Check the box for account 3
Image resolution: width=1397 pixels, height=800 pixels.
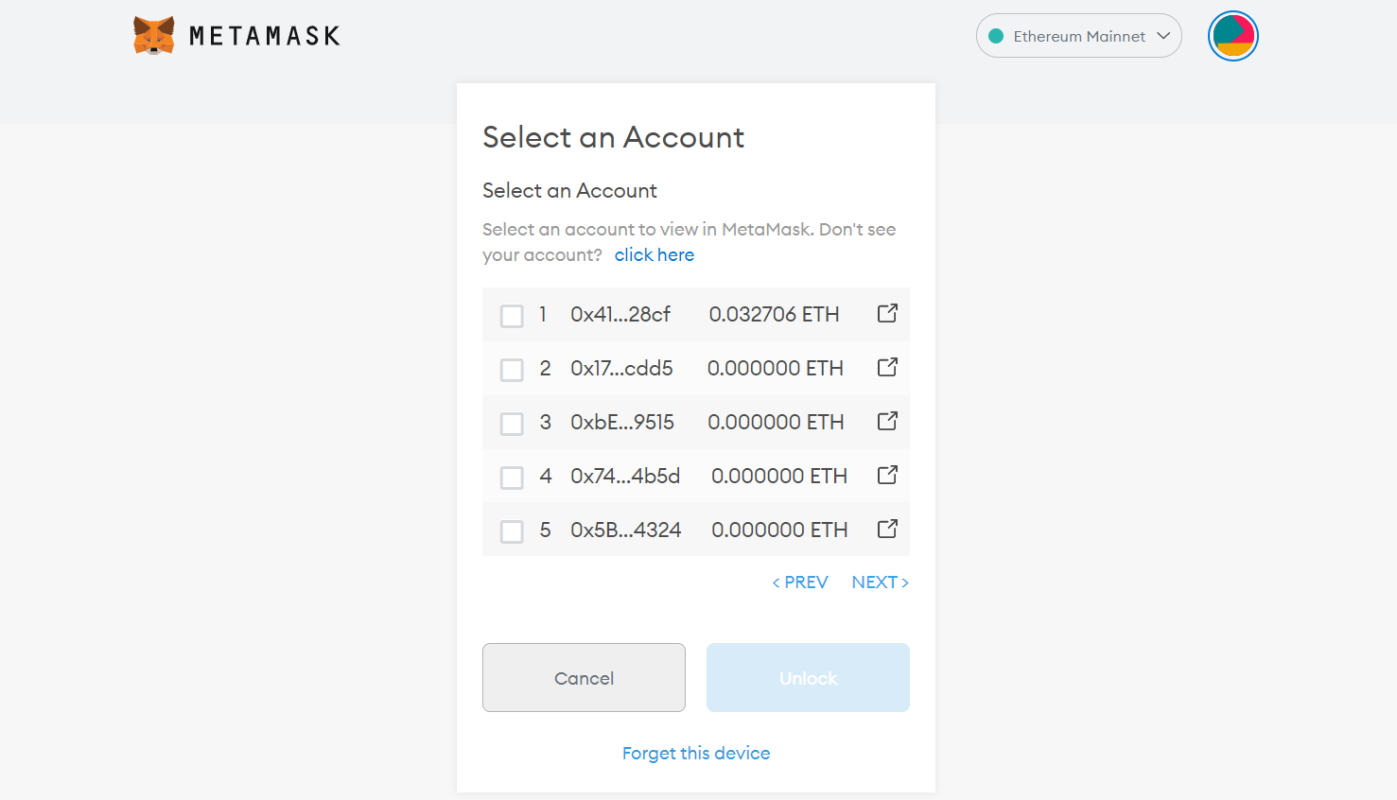tap(512, 424)
